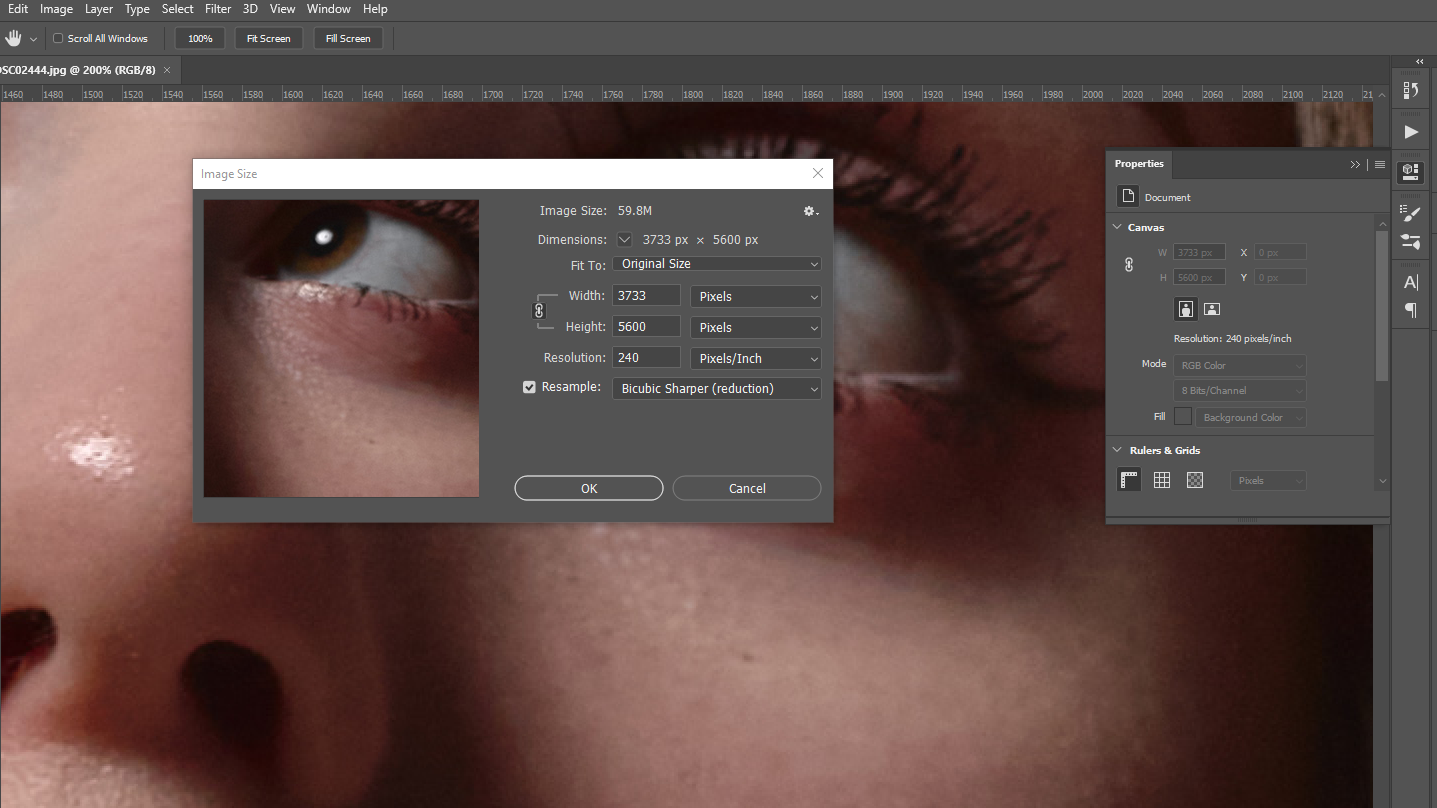Open the Resolution units dropdown
1437x808 pixels.
tap(756, 358)
